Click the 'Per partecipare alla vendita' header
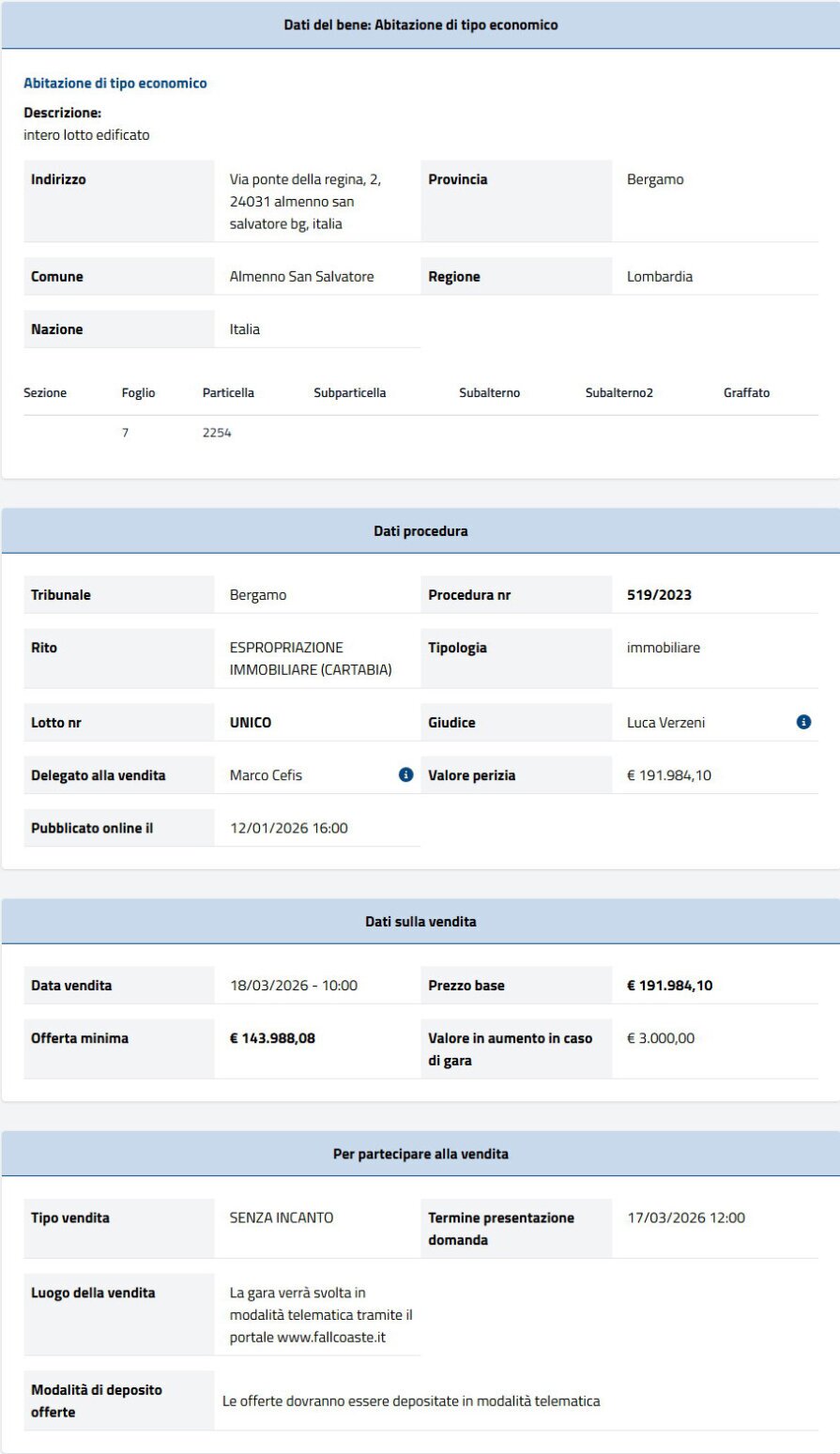The height and width of the screenshot is (1454, 840). point(420,1154)
